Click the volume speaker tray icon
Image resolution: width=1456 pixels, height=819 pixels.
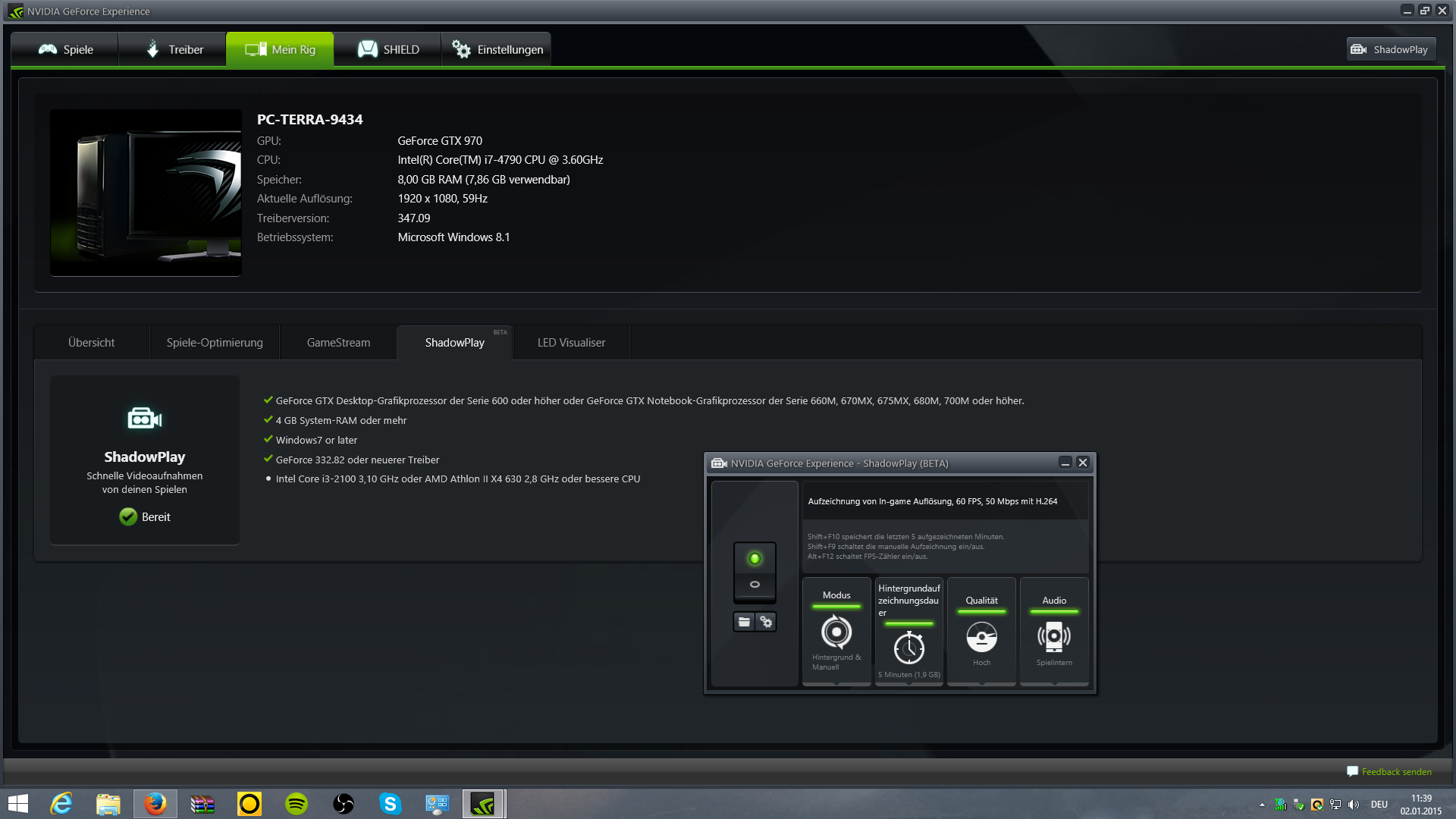1354,805
